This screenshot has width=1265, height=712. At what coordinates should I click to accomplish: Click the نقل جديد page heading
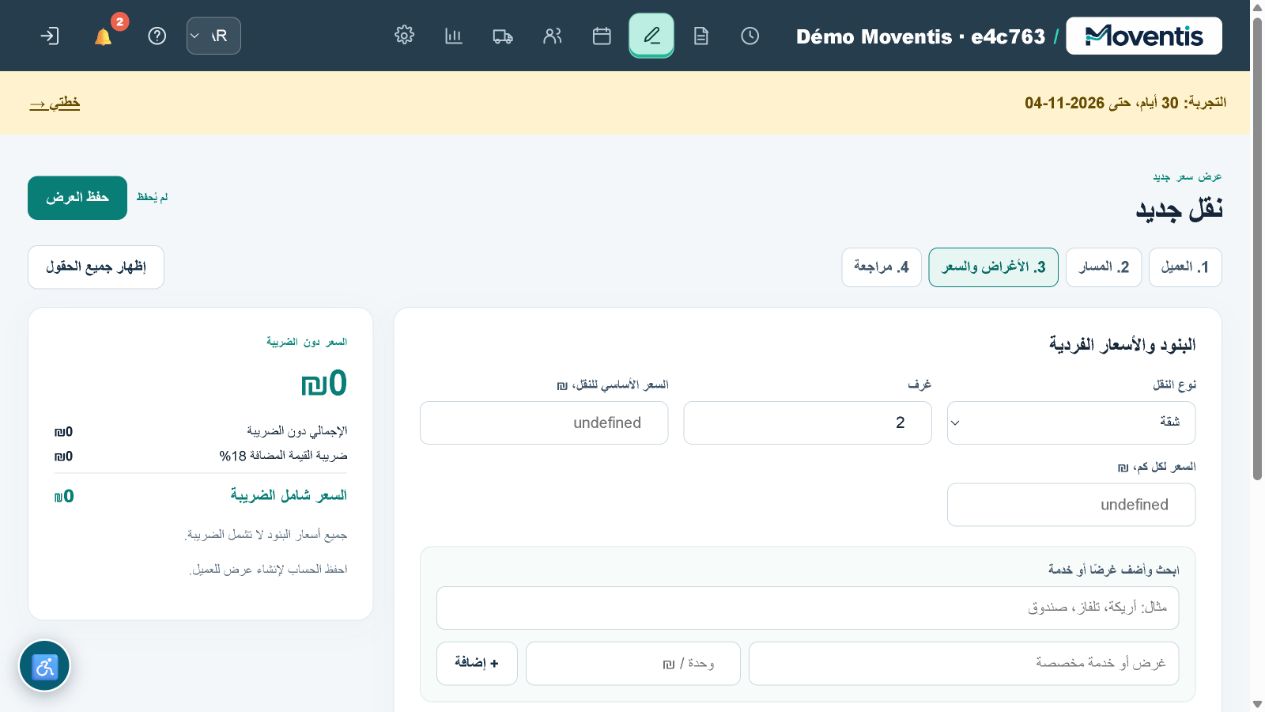pos(1179,210)
